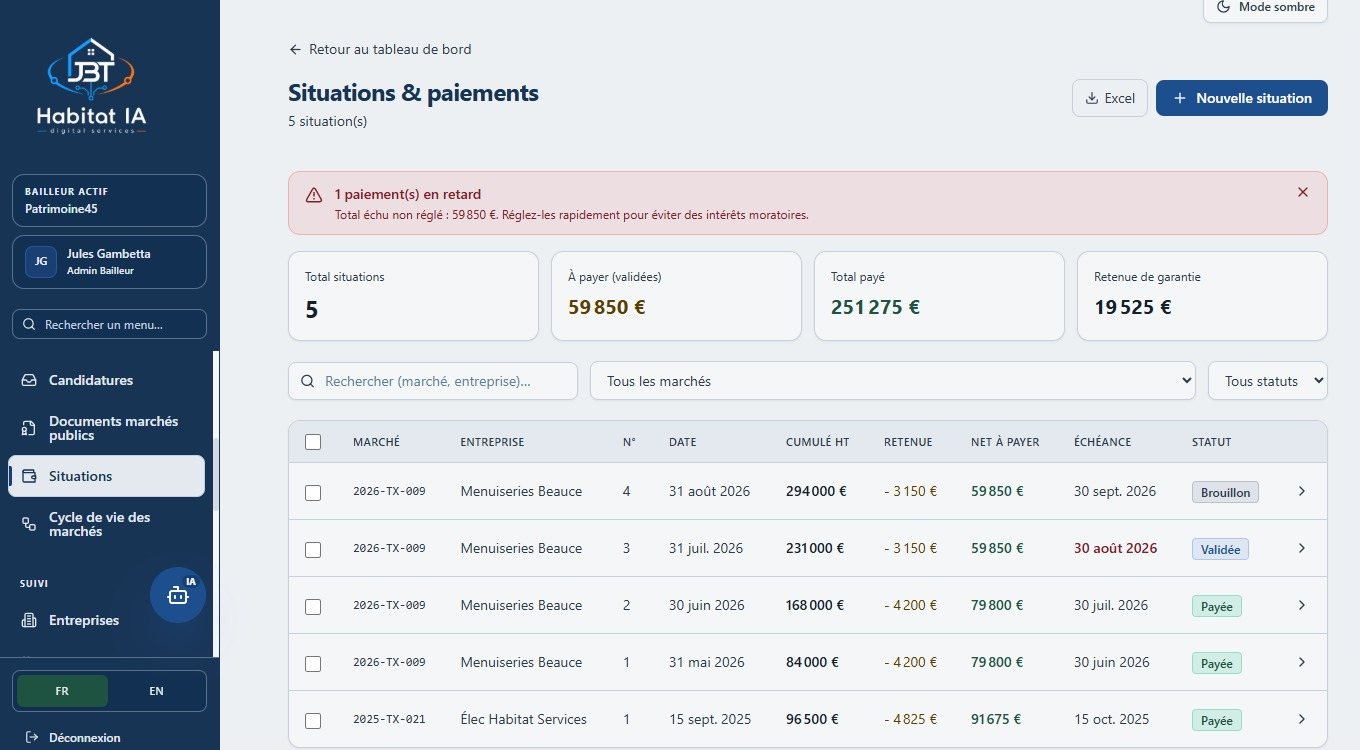
Task: Dismiss the late payment alert
Action: click(1302, 192)
